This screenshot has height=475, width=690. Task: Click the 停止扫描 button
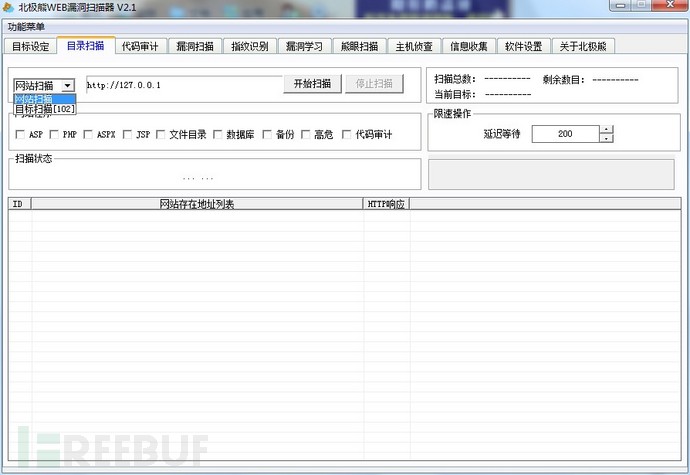pos(374,84)
